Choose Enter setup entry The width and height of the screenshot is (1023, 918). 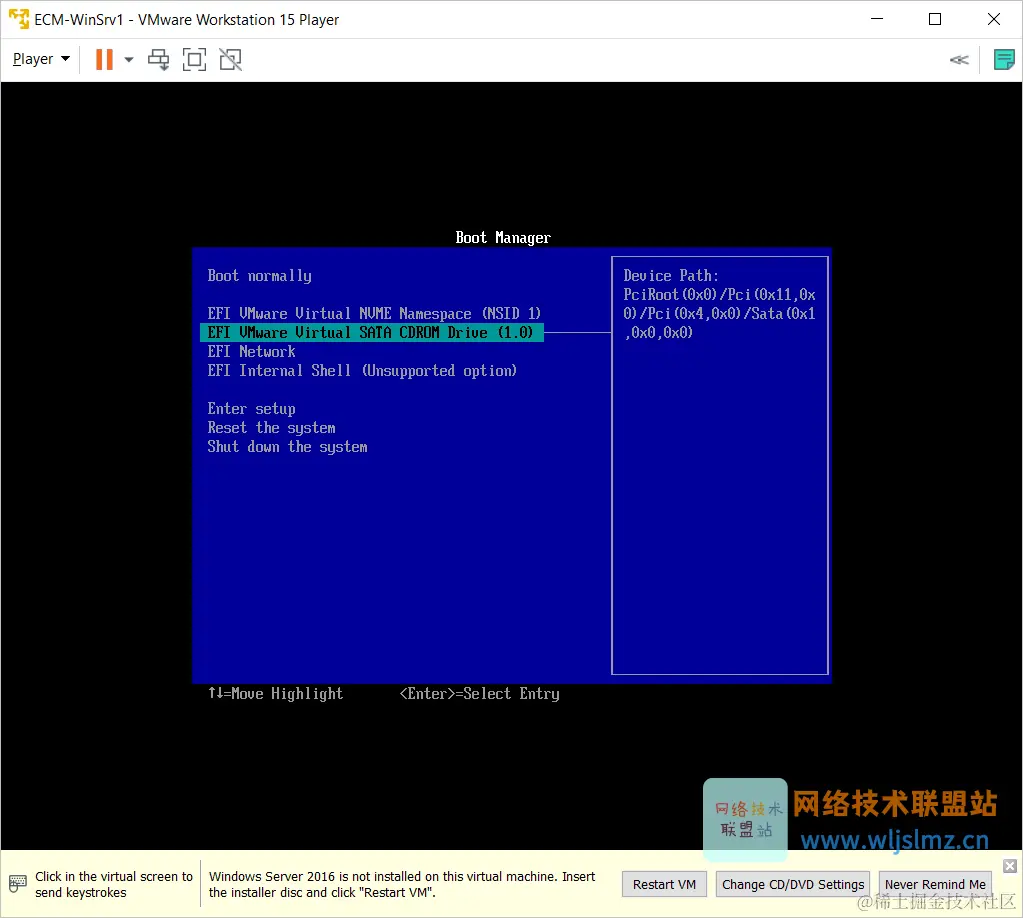[251, 409]
